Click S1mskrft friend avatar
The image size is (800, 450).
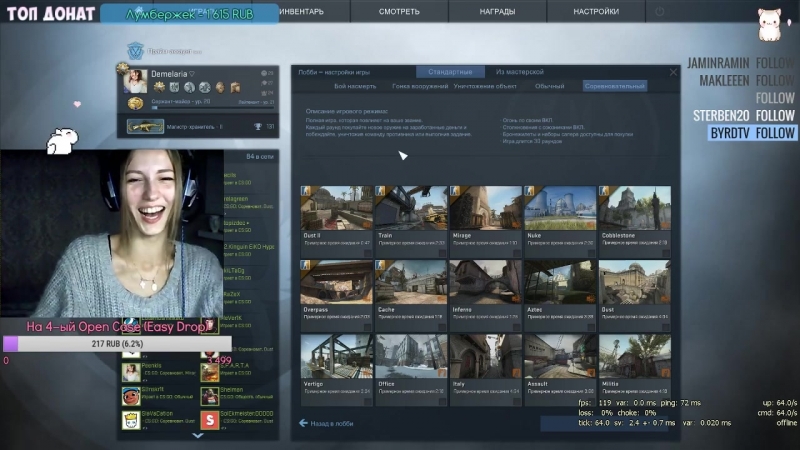(131, 396)
